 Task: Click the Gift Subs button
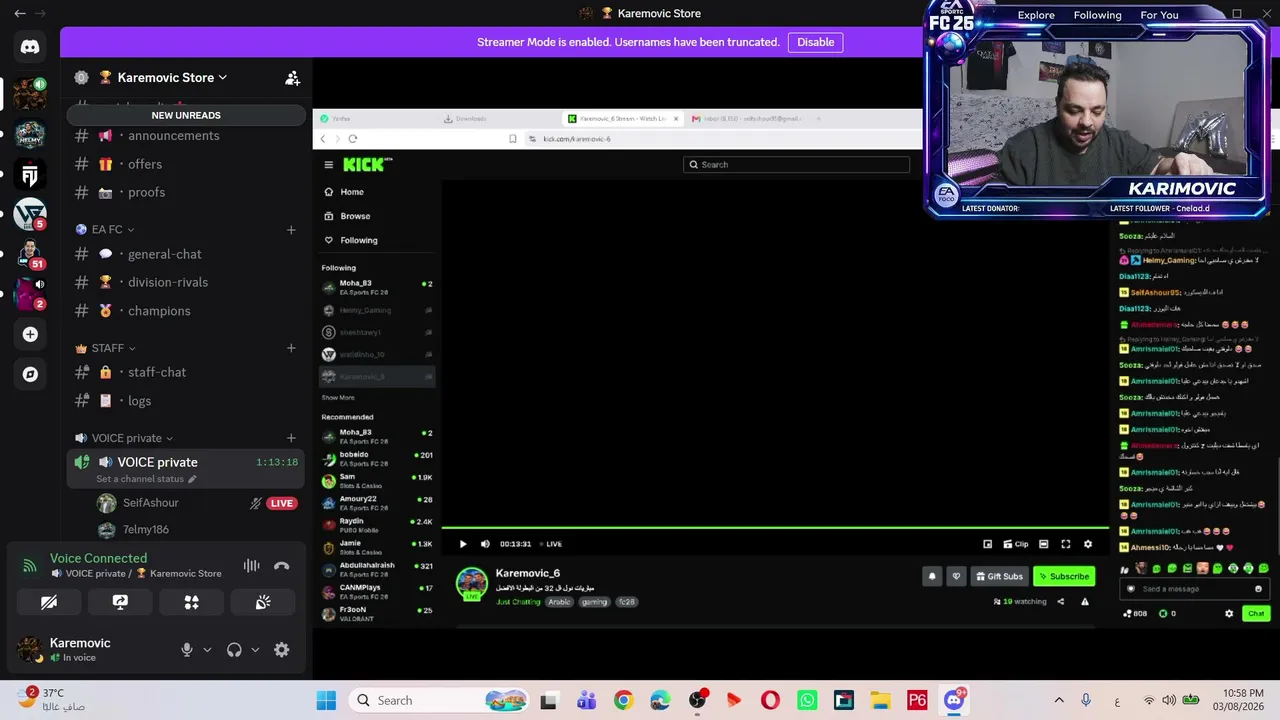click(999, 576)
